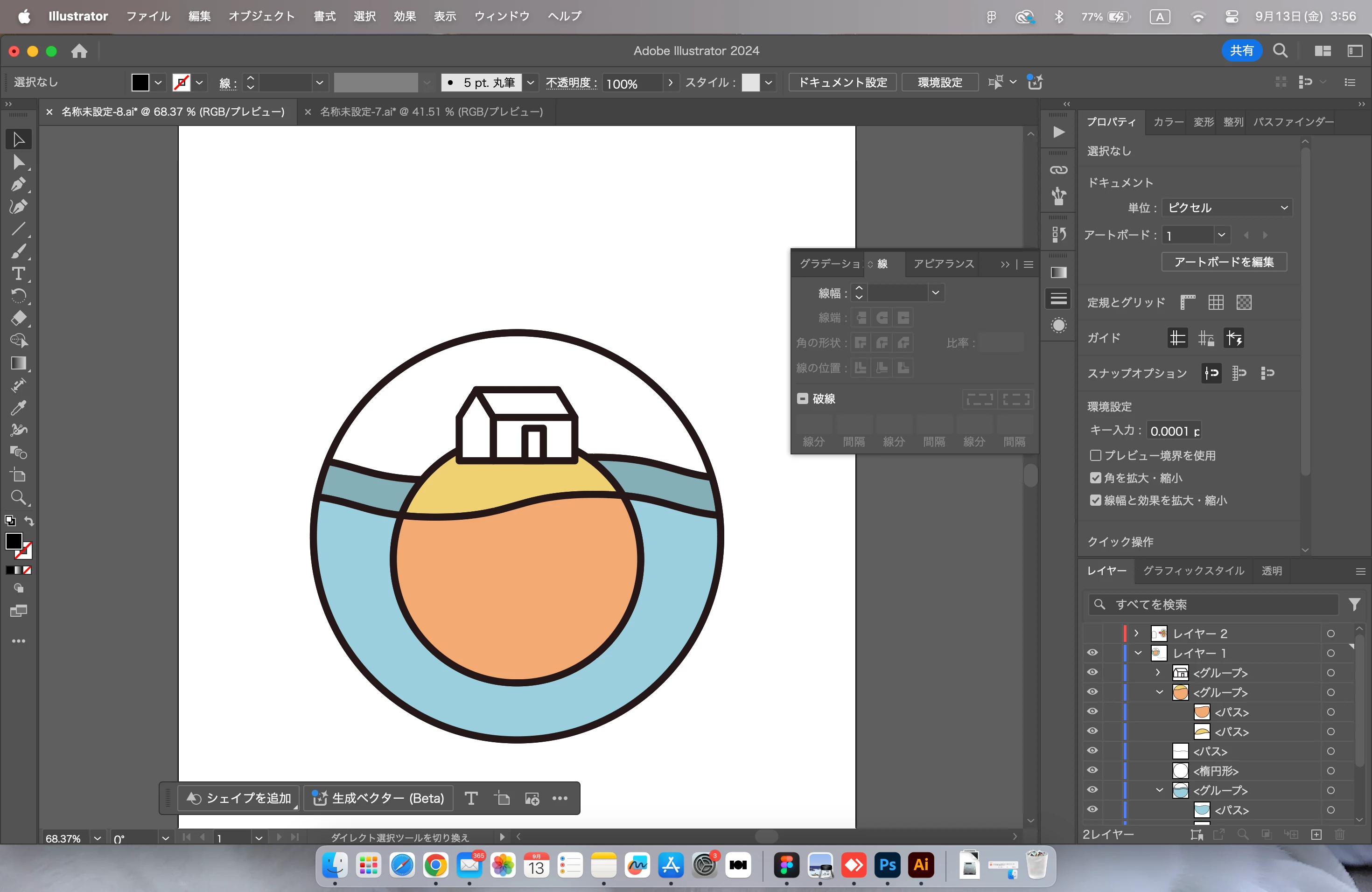
Task: Open the zoom level dropdown at 68.37%
Action: coord(98,838)
